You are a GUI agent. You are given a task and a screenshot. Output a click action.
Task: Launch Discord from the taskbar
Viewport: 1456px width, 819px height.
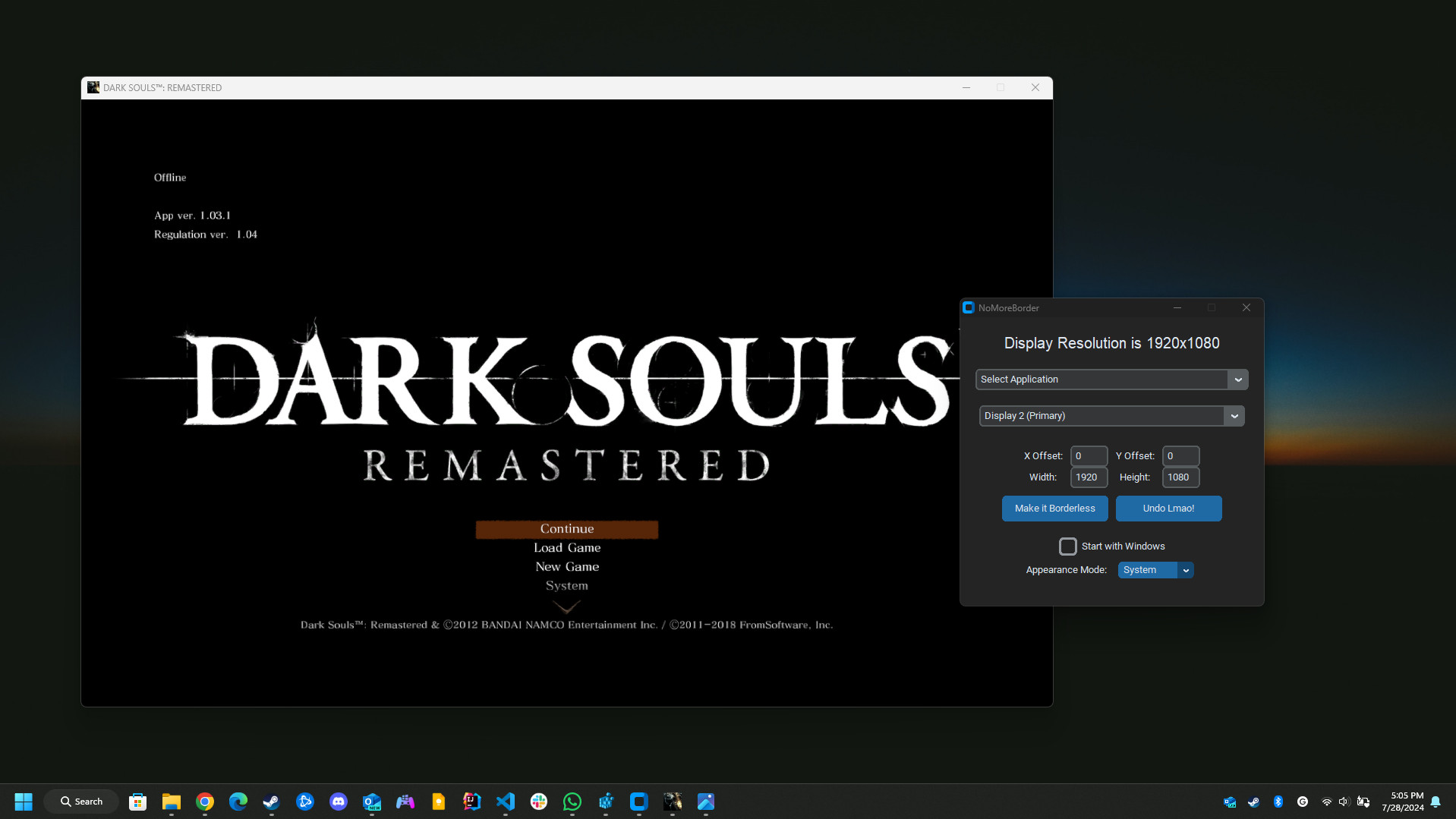(x=339, y=802)
